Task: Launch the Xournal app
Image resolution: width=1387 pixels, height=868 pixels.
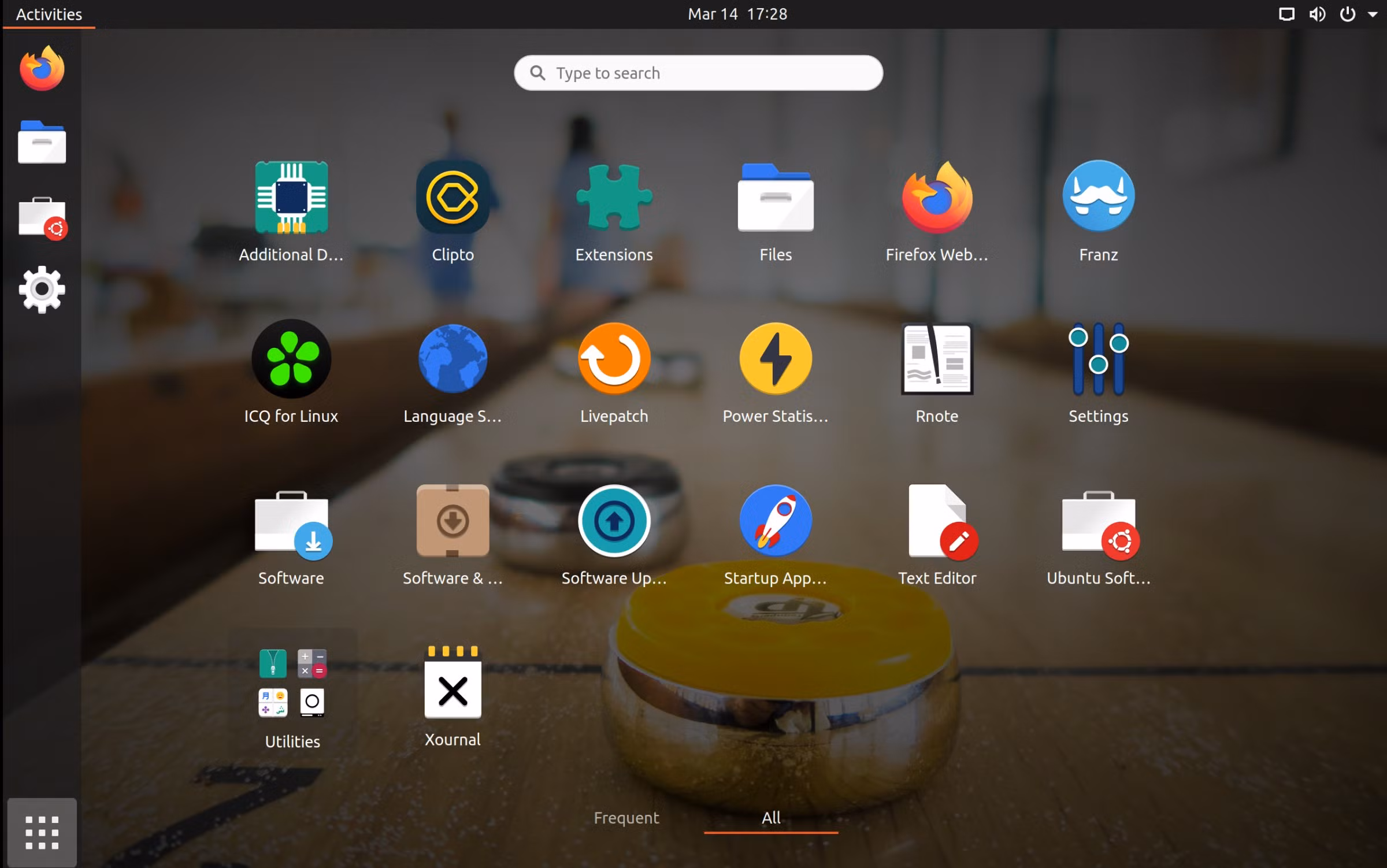Action: [x=453, y=682]
